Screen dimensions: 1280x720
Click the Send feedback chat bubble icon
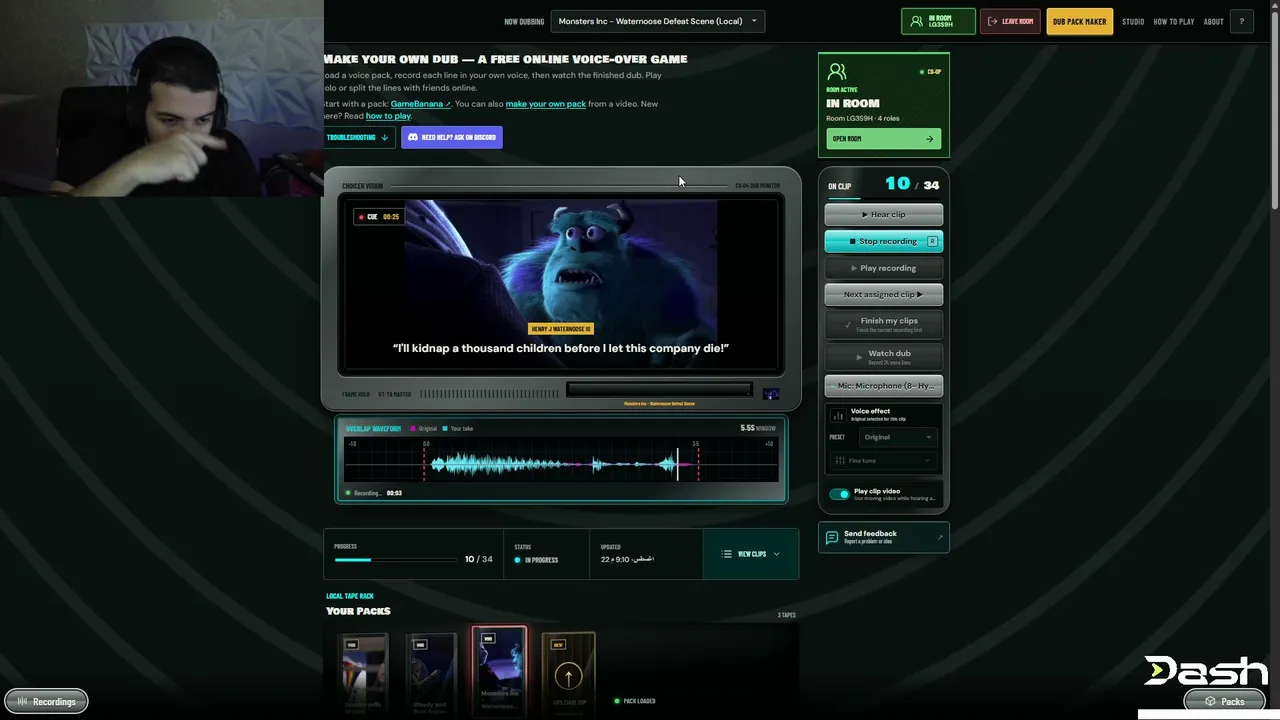coord(832,537)
